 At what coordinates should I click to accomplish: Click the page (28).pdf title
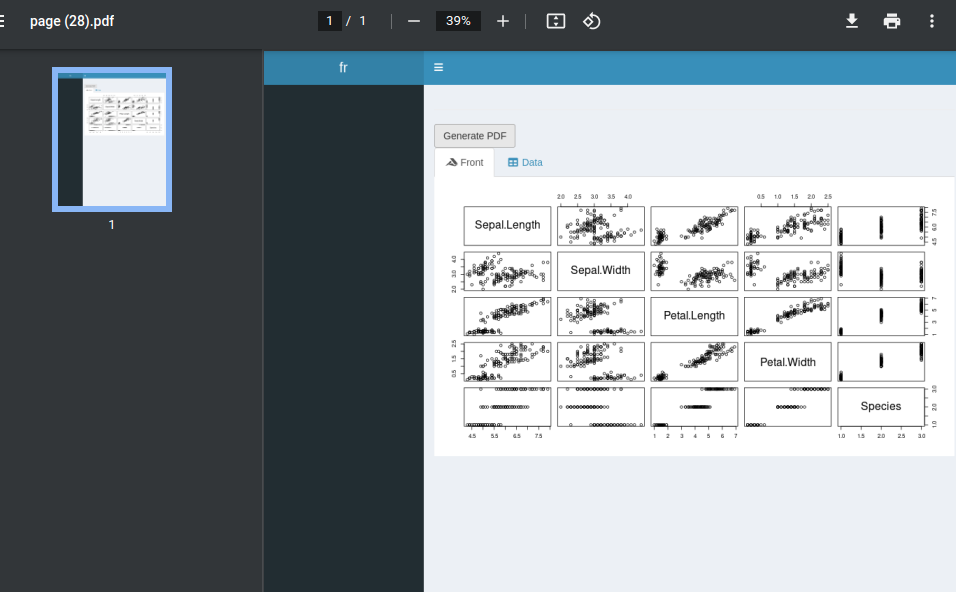click(x=72, y=21)
